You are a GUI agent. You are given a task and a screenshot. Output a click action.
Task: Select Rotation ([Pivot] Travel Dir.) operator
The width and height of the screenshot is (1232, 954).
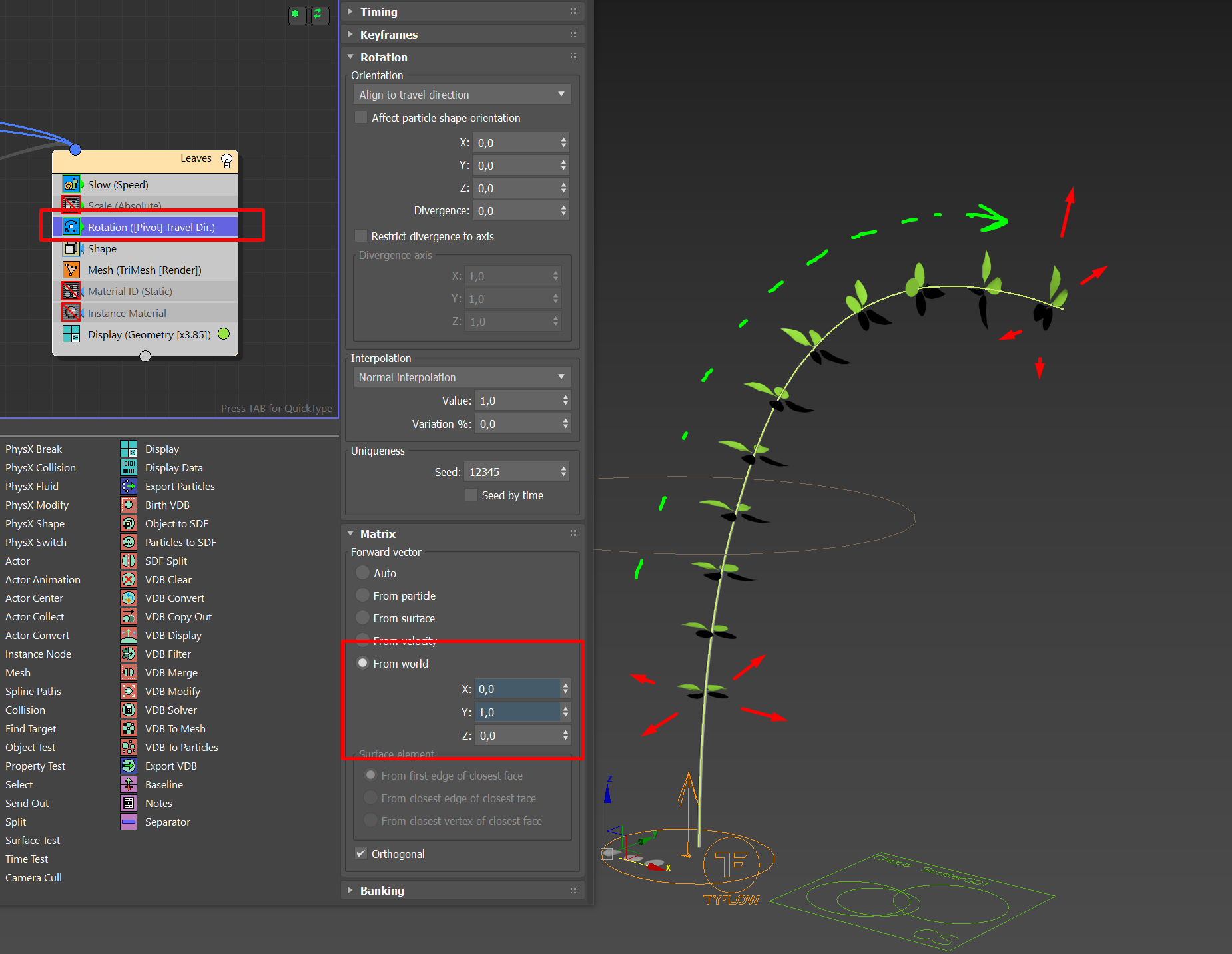[x=151, y=227]
